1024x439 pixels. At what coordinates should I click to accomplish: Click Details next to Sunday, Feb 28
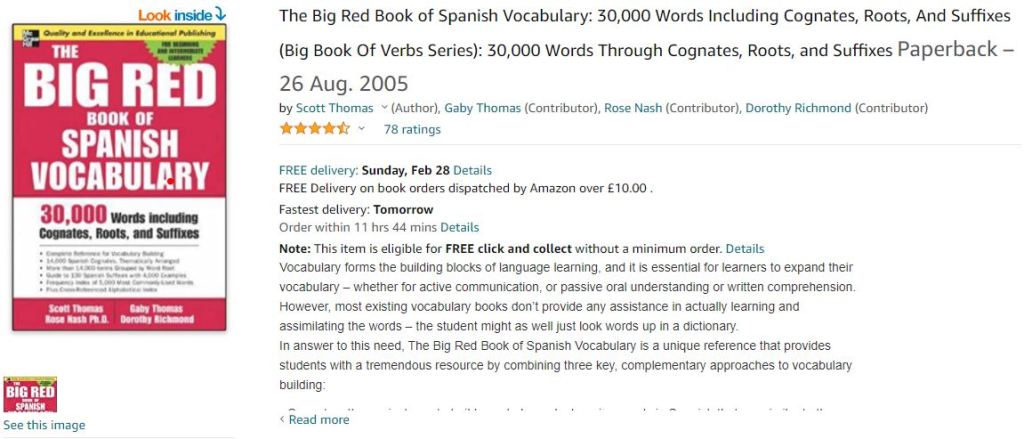coord(472,170)
